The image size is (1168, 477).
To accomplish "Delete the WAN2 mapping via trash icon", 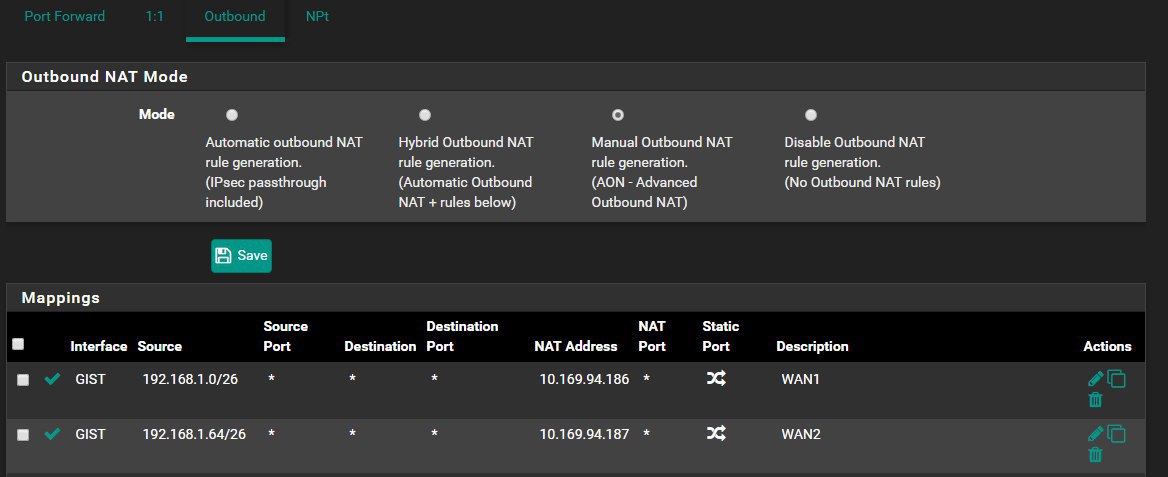I will pos(1095,455).
